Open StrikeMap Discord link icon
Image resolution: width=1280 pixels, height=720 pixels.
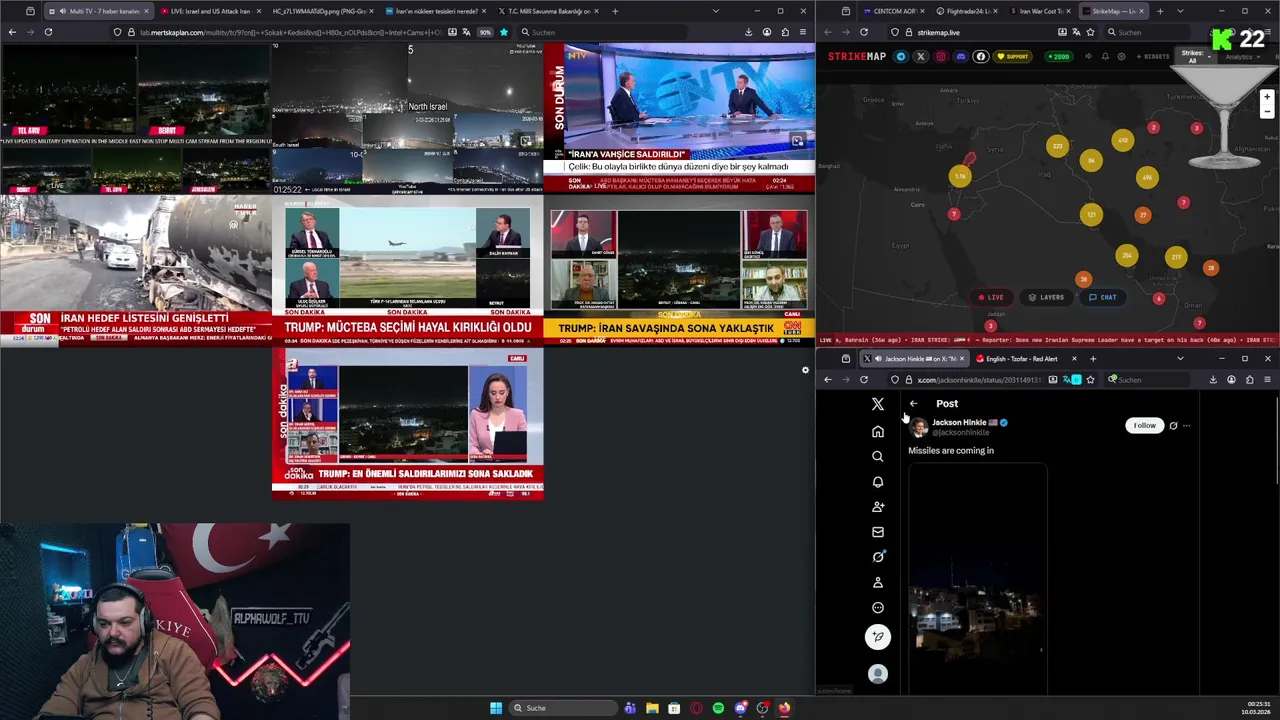(x=961, y=57)
